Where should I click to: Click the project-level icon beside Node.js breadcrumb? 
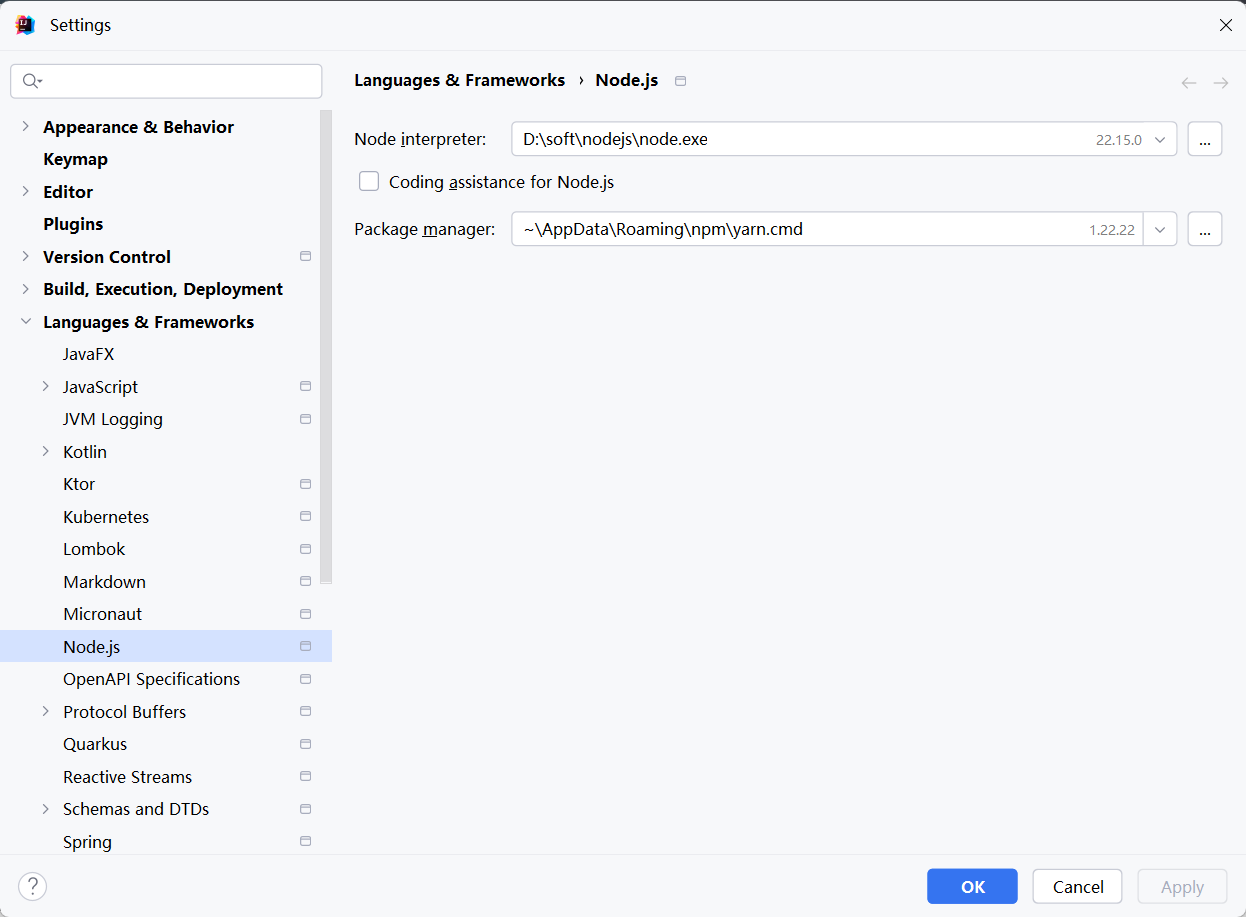click(x=681, y=81)
